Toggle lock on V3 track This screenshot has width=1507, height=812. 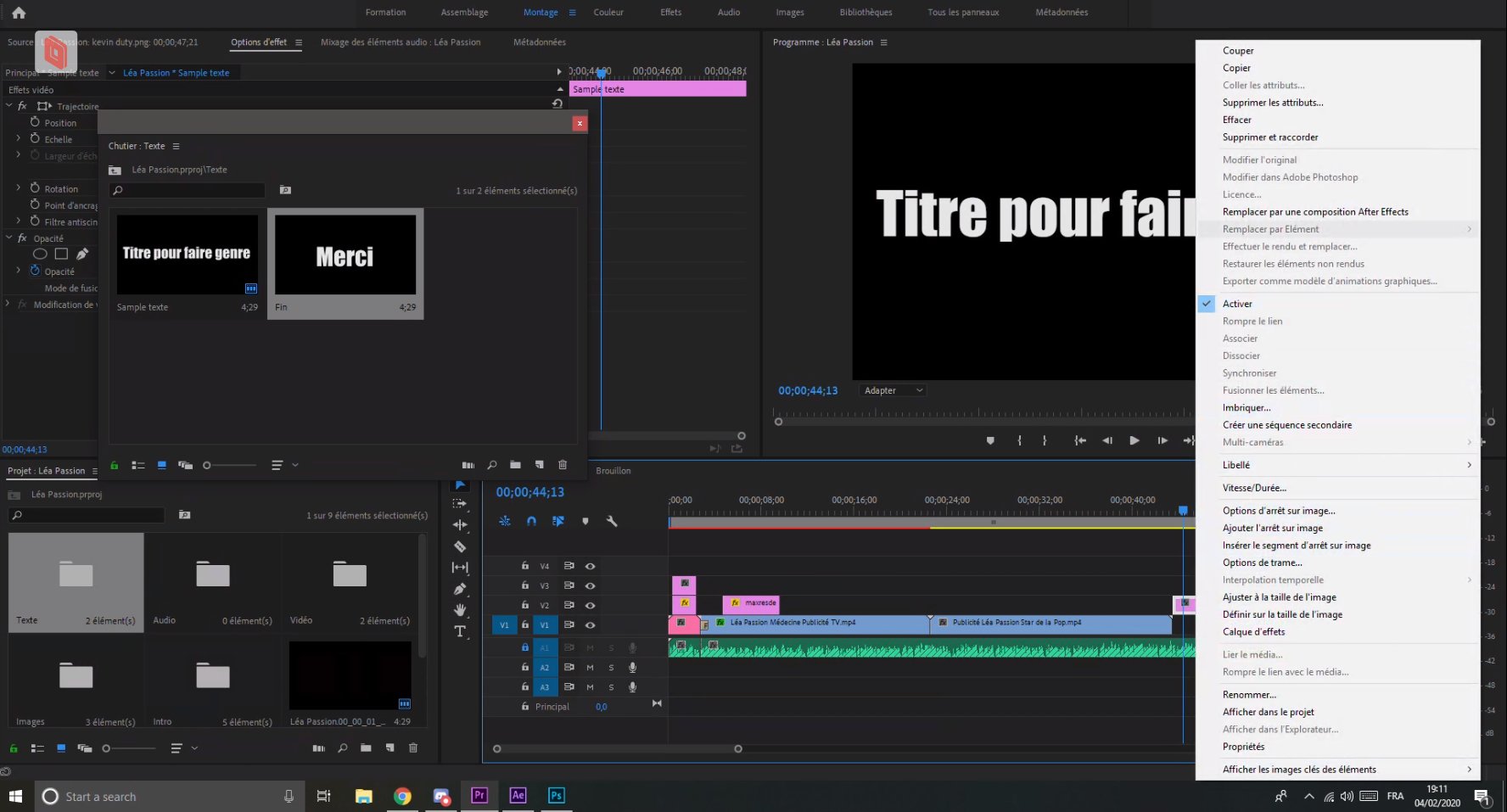(525, 585)
